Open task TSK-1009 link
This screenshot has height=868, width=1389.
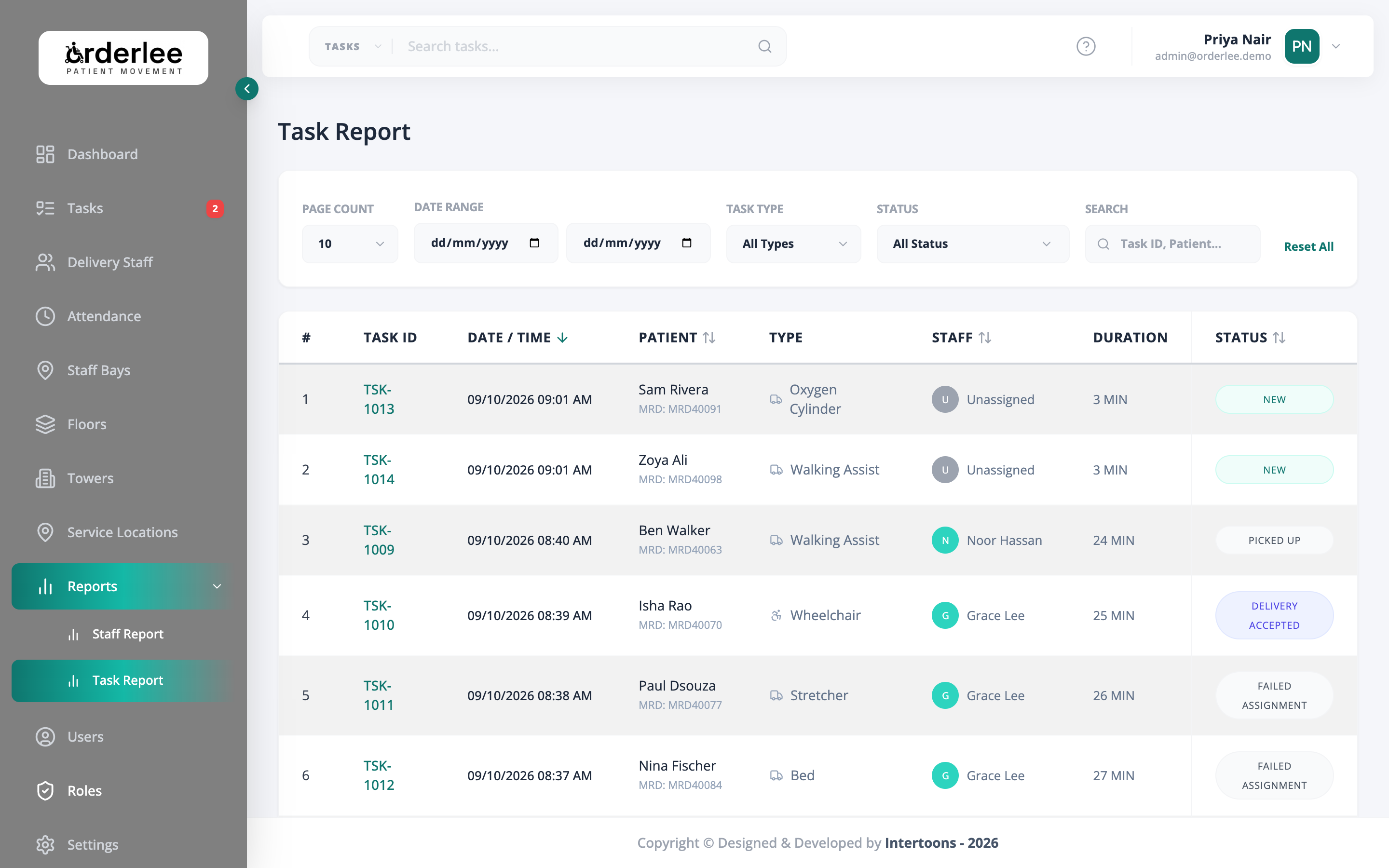pyautogui.click(x=379, y=540)
